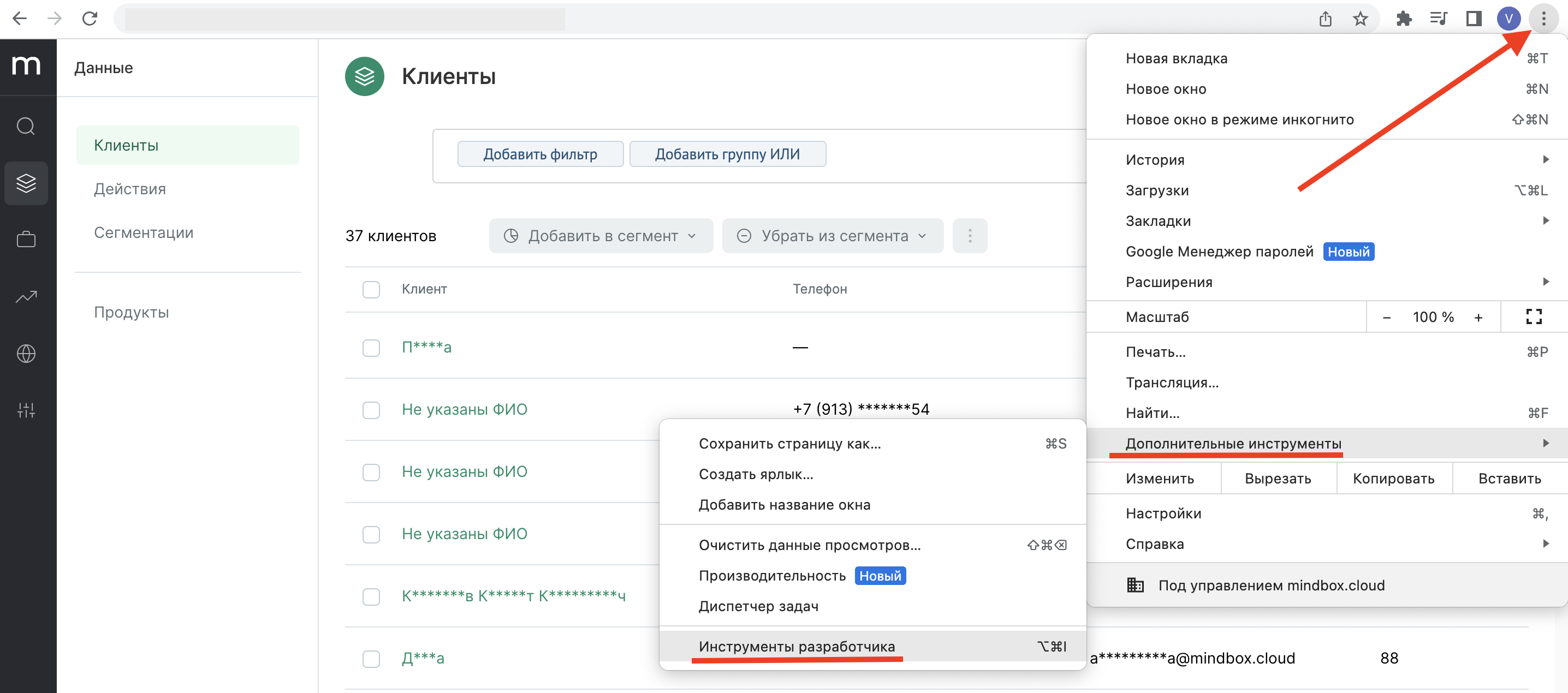Click the Mindbox logo in sidebar
Viewport: 1568px width, 693px height.
(x=26, y=65)
